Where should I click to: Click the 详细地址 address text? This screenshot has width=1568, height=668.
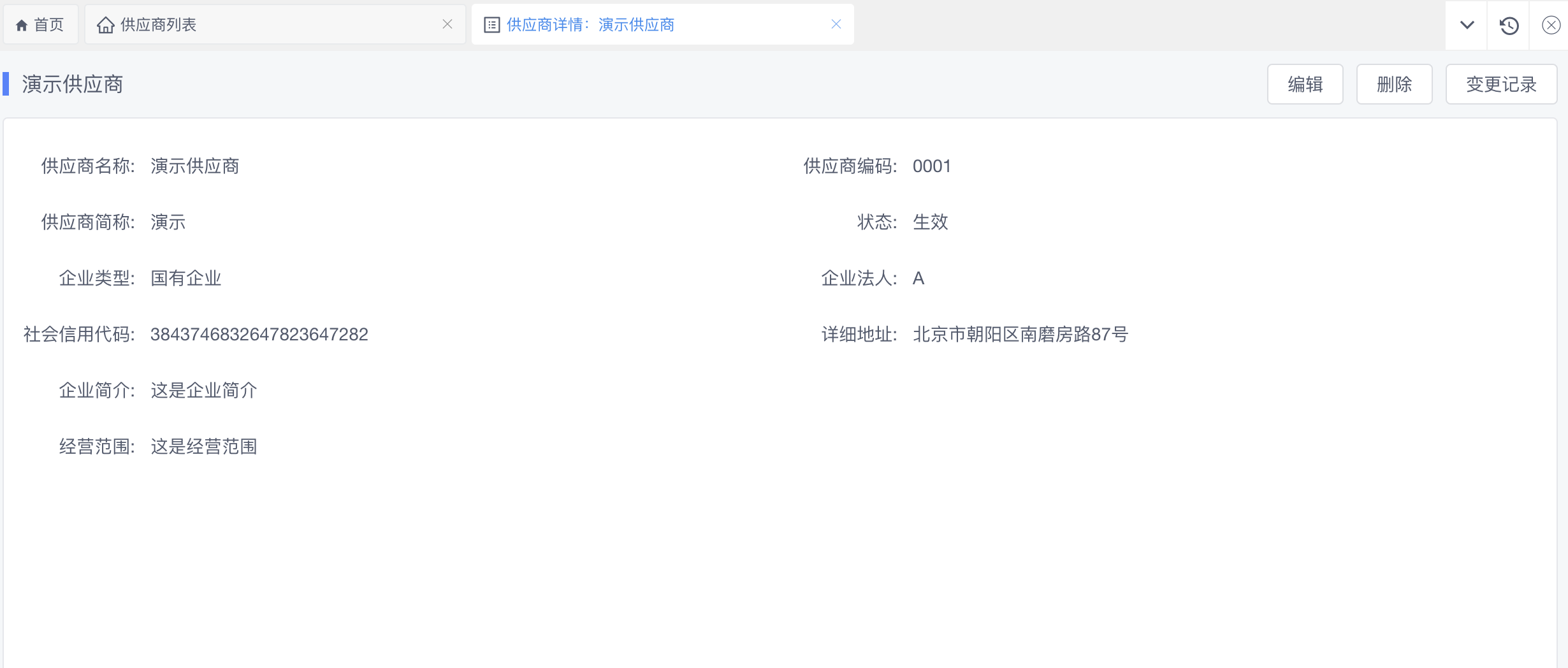tap(1020, 335)
